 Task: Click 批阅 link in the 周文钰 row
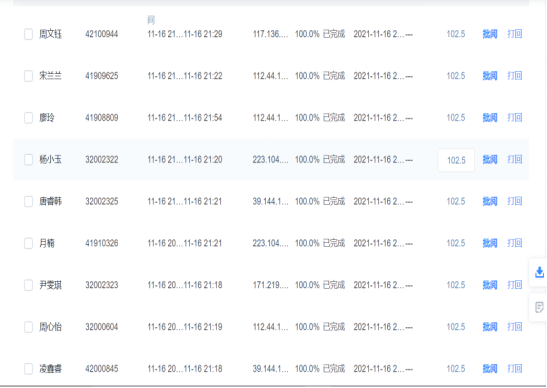490,34
